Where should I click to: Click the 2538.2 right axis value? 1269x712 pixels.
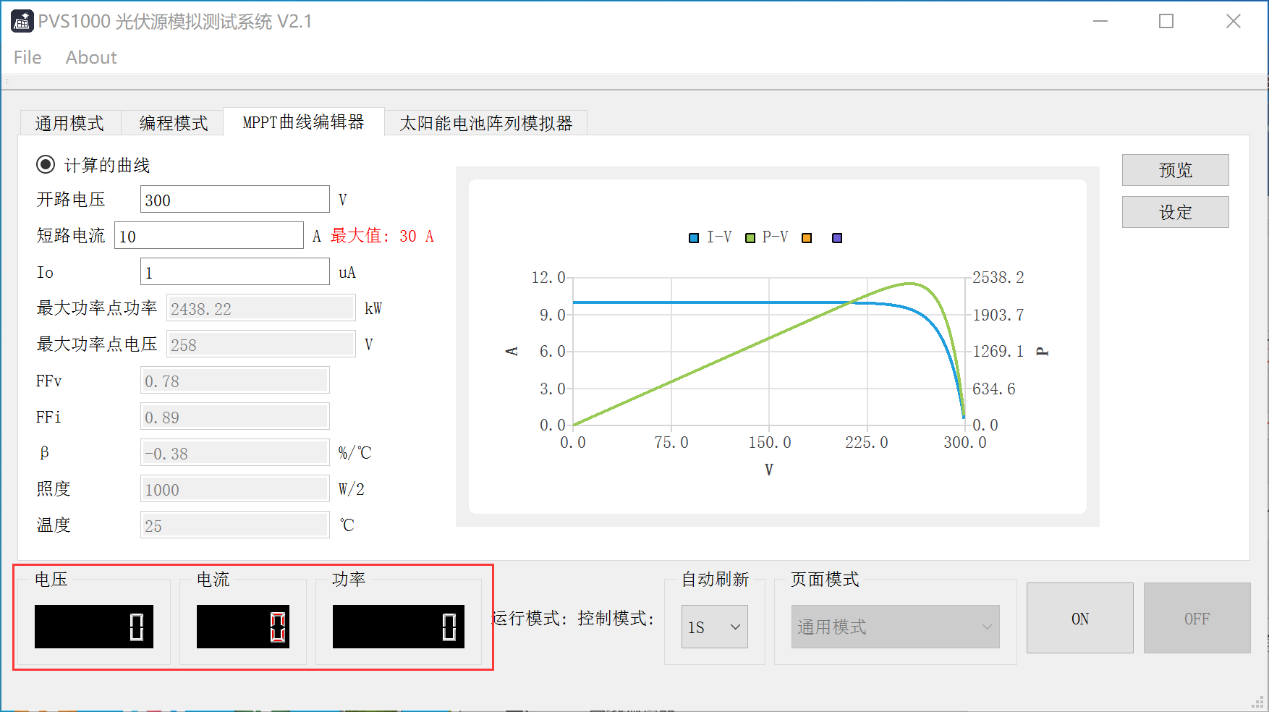tap(998, 278)
